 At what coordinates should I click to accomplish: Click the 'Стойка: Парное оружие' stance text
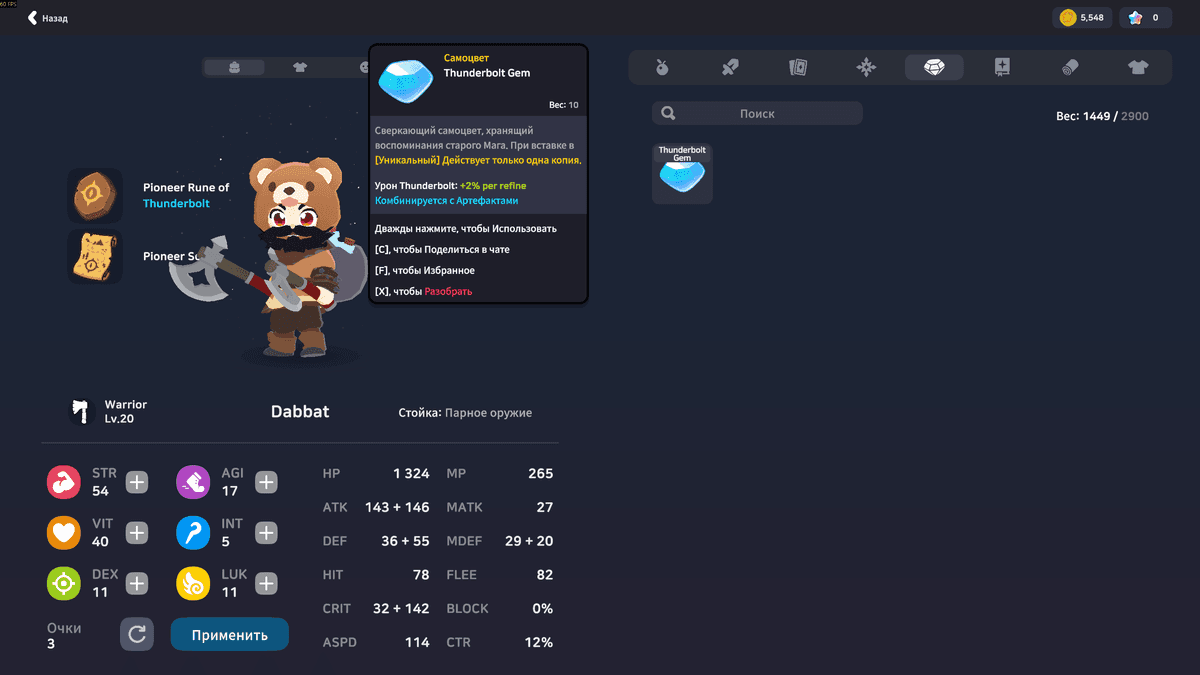465,412
